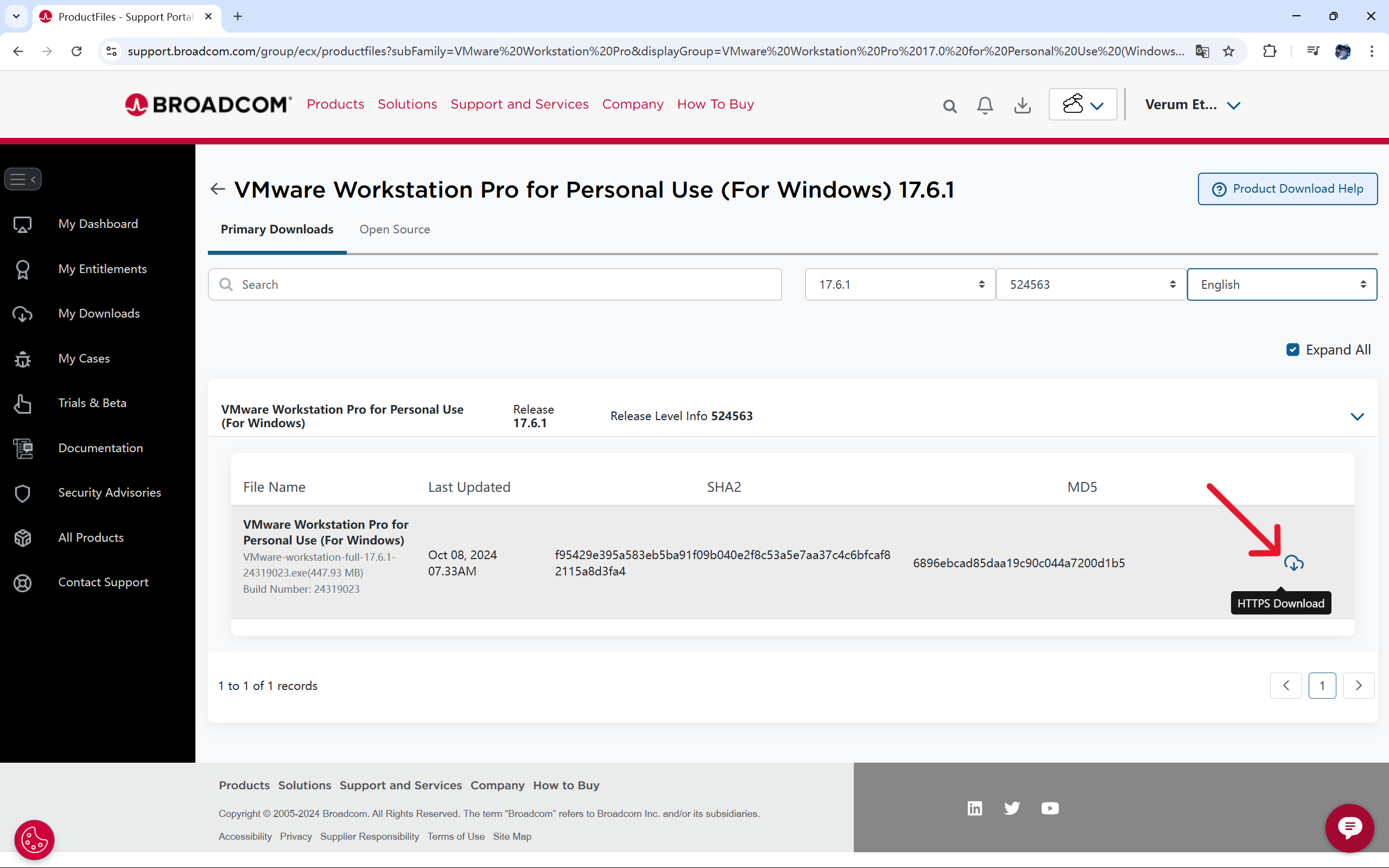Click the Contact Support lifebuoy icon
The height and width of the screenshot is (868, 1389).
point(22,582)
